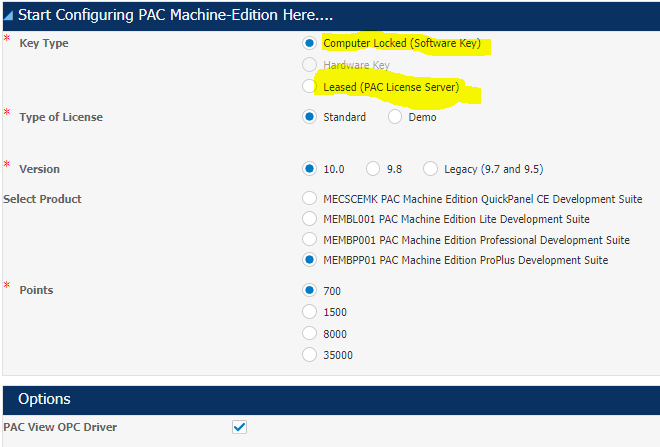Choose version 10.0
This screenshot has height=447, width=660.
click(x=309, y=169)
